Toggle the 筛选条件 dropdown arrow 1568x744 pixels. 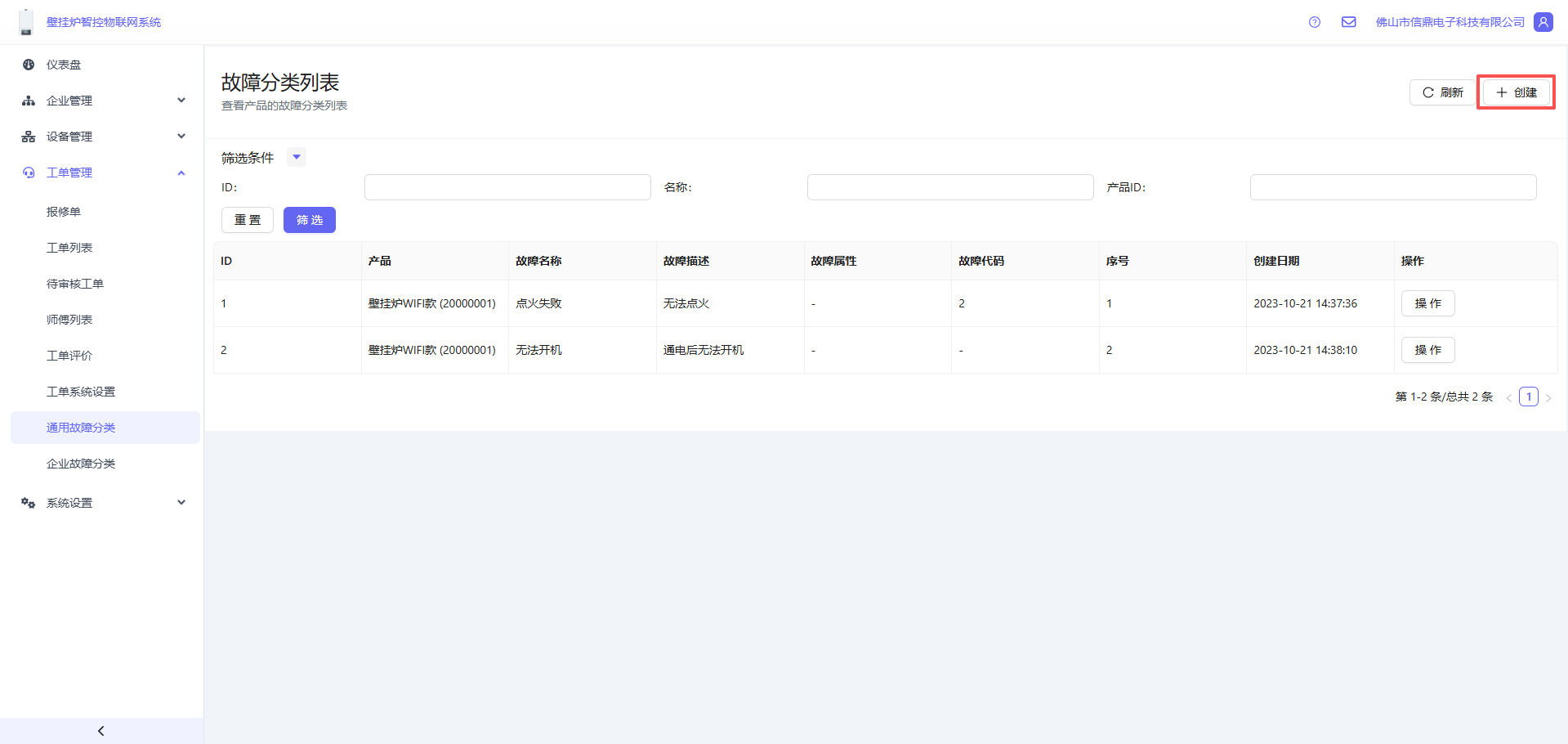(x=297, y=157)
